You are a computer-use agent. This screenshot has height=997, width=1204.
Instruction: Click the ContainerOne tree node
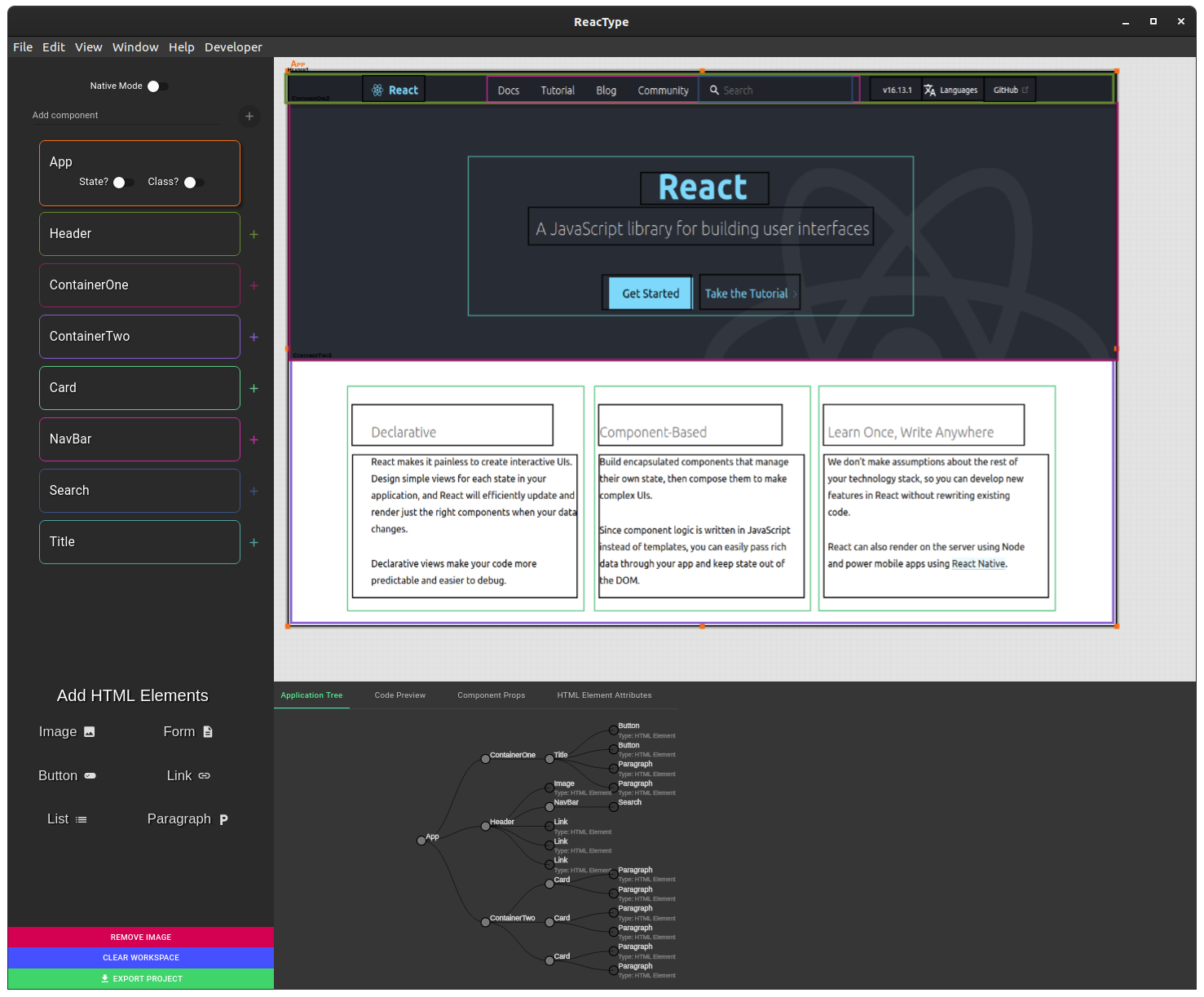pos(485,758)
